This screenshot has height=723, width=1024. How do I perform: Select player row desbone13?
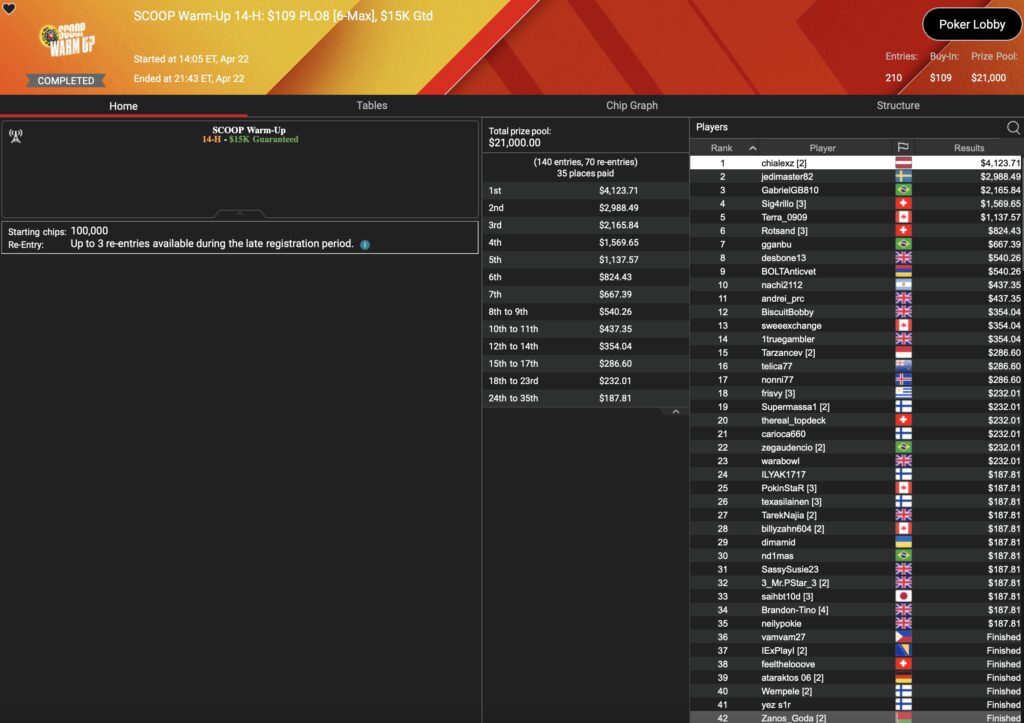coord(856,258)
